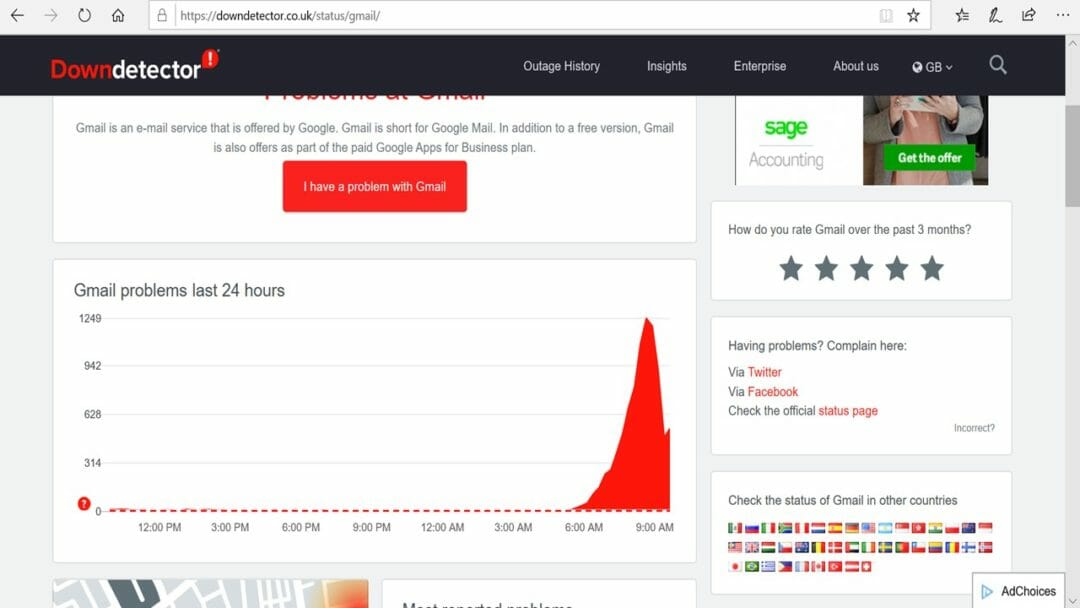Screen dimensions: 1080x608
Task: Click the "Incorrect?" link
Action: pyautogui.click(x=974, y=428)
